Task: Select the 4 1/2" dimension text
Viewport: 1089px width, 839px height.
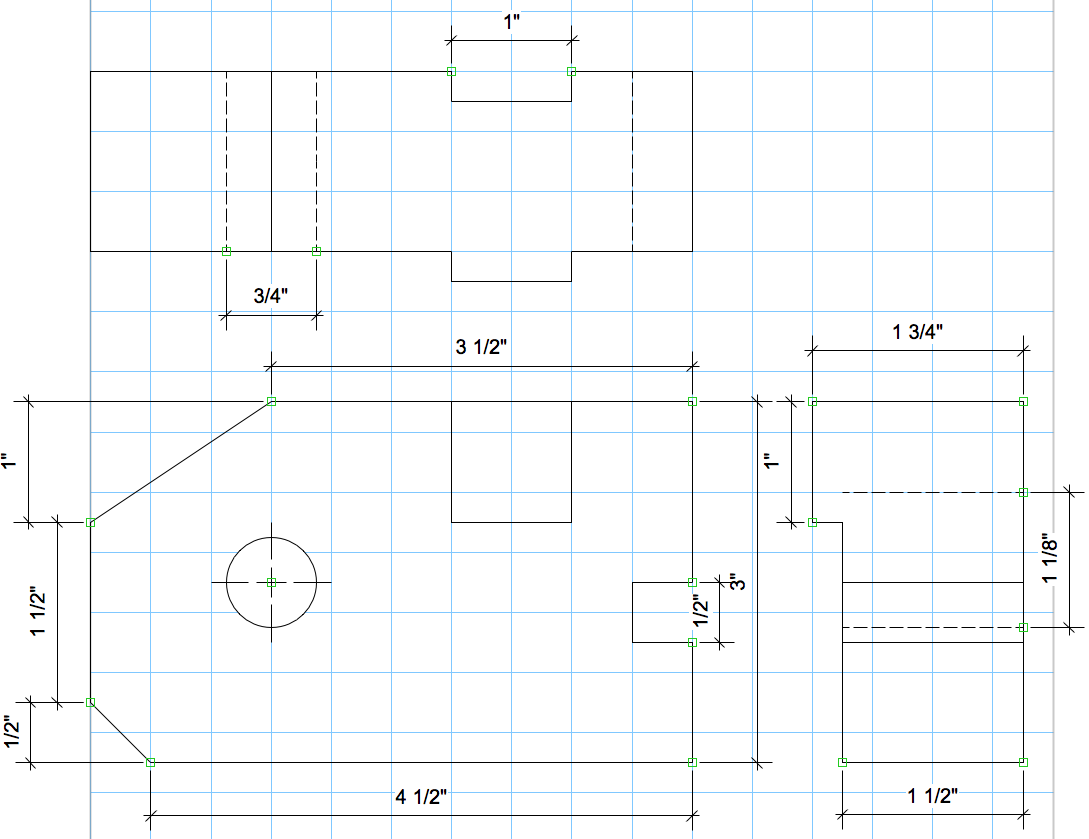Action: point(421,796)
